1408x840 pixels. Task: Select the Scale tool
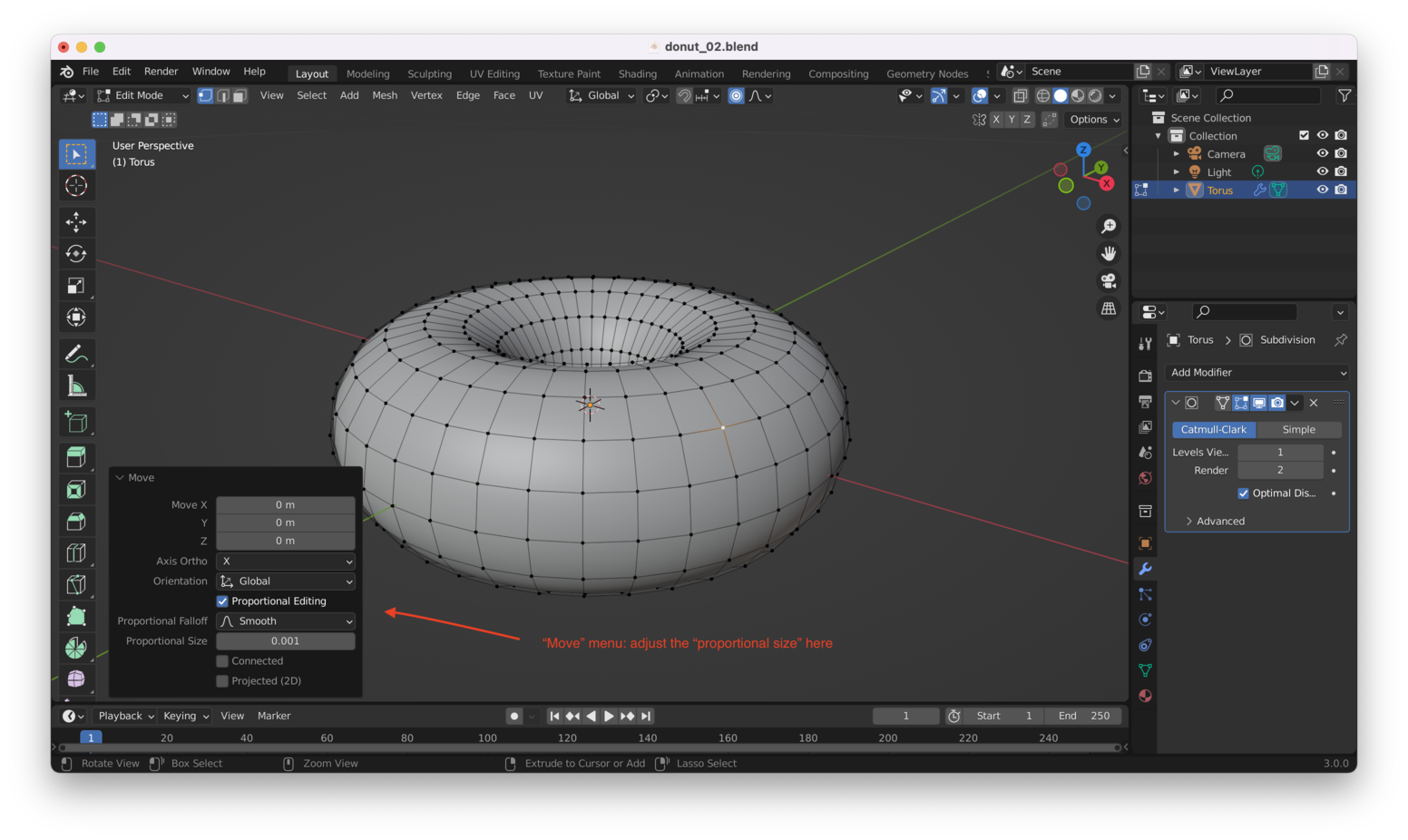pos(76,286)
